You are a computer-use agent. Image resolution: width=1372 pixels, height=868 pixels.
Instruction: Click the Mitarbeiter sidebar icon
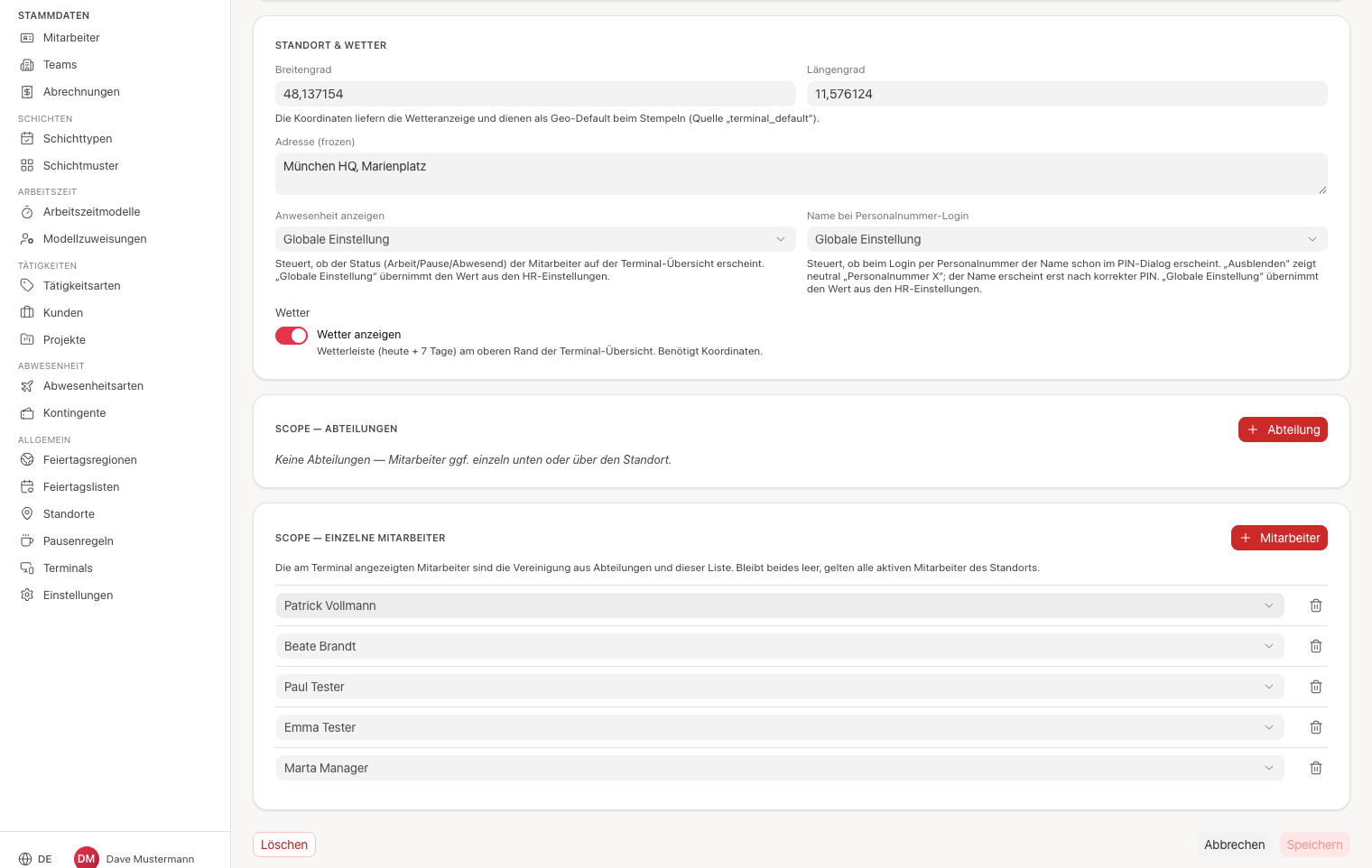[27, 38]
